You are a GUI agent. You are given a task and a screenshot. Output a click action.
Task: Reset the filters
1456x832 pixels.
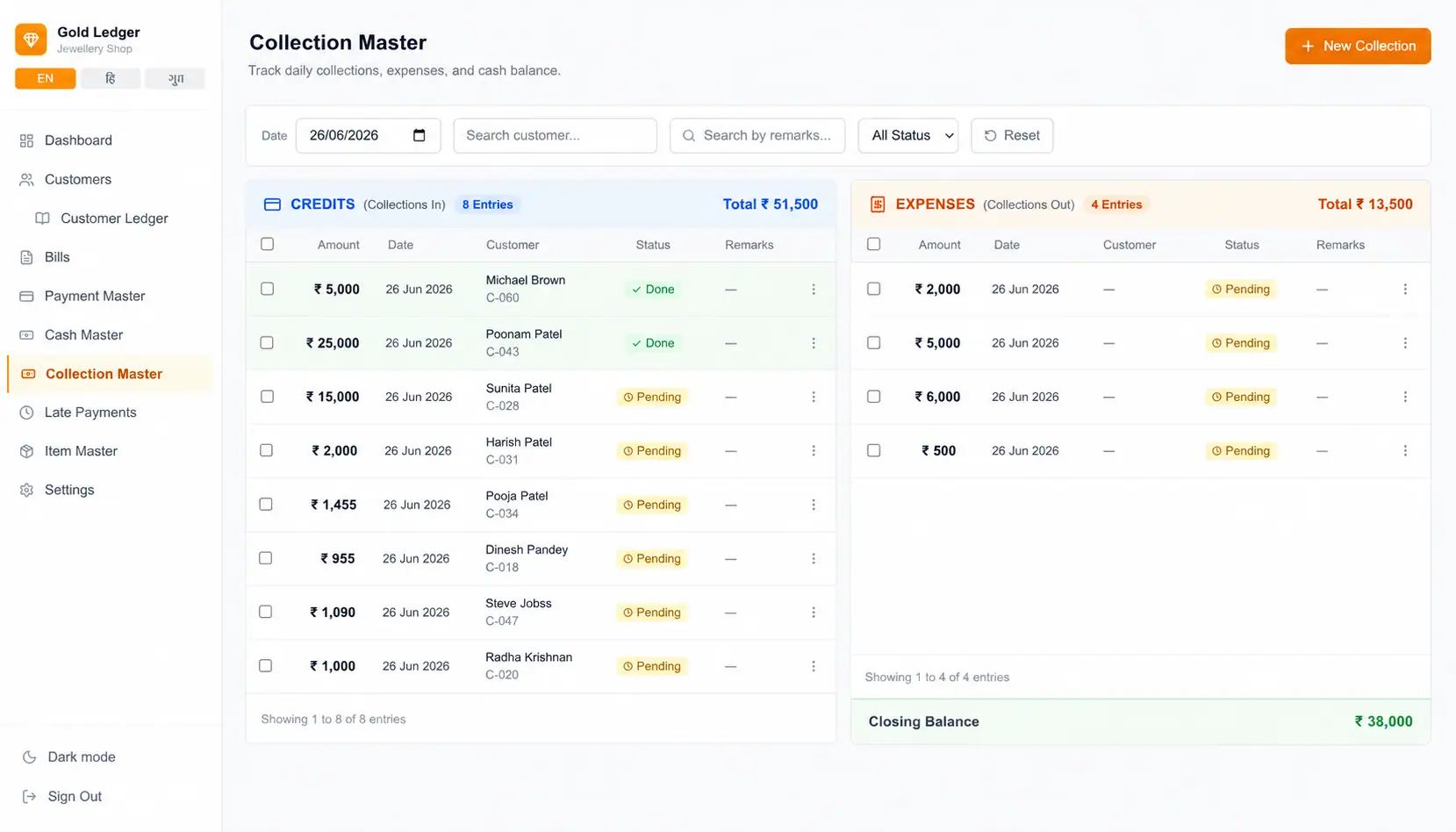(x=1012, y=136)
